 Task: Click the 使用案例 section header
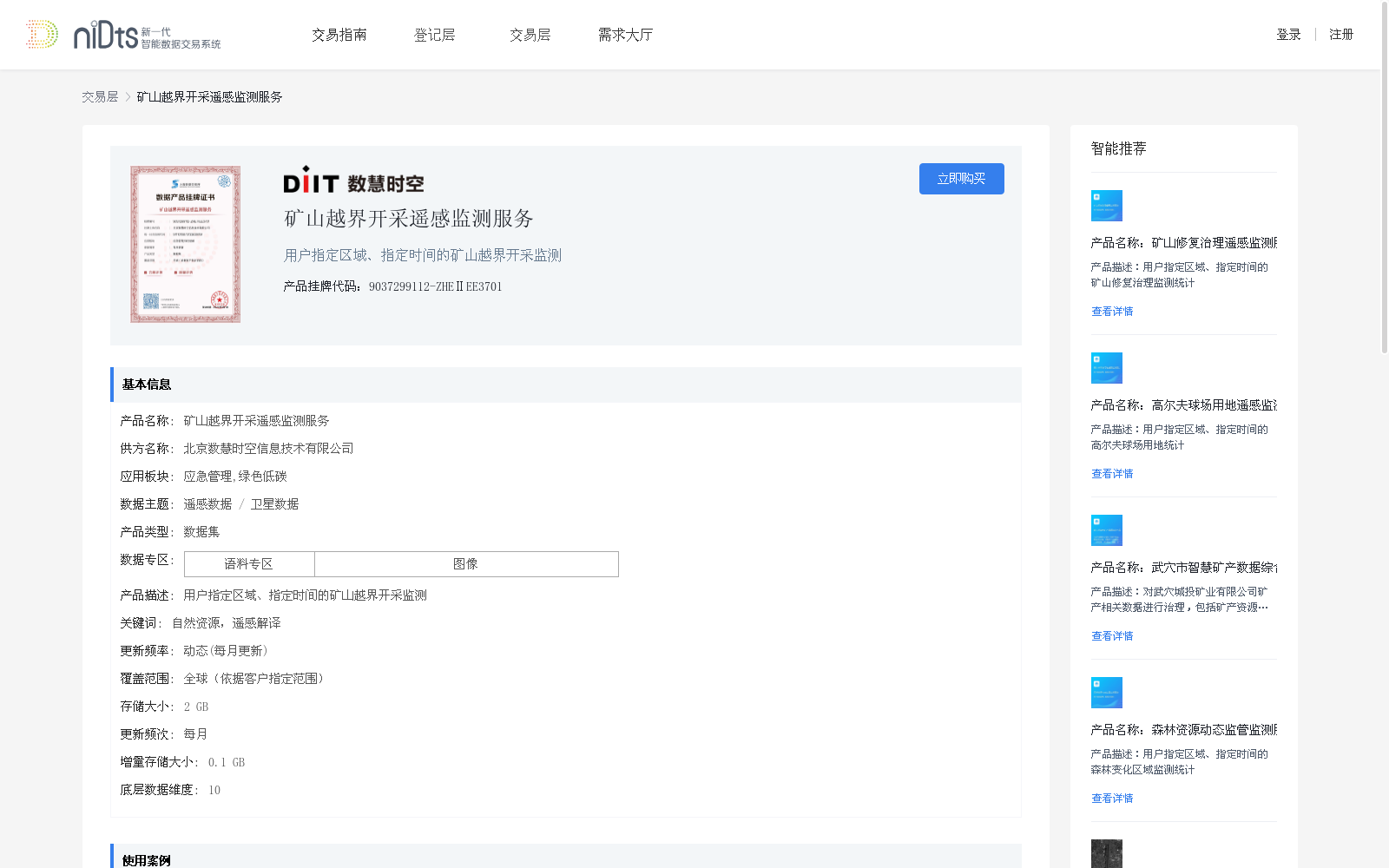[x=566, y=856]
